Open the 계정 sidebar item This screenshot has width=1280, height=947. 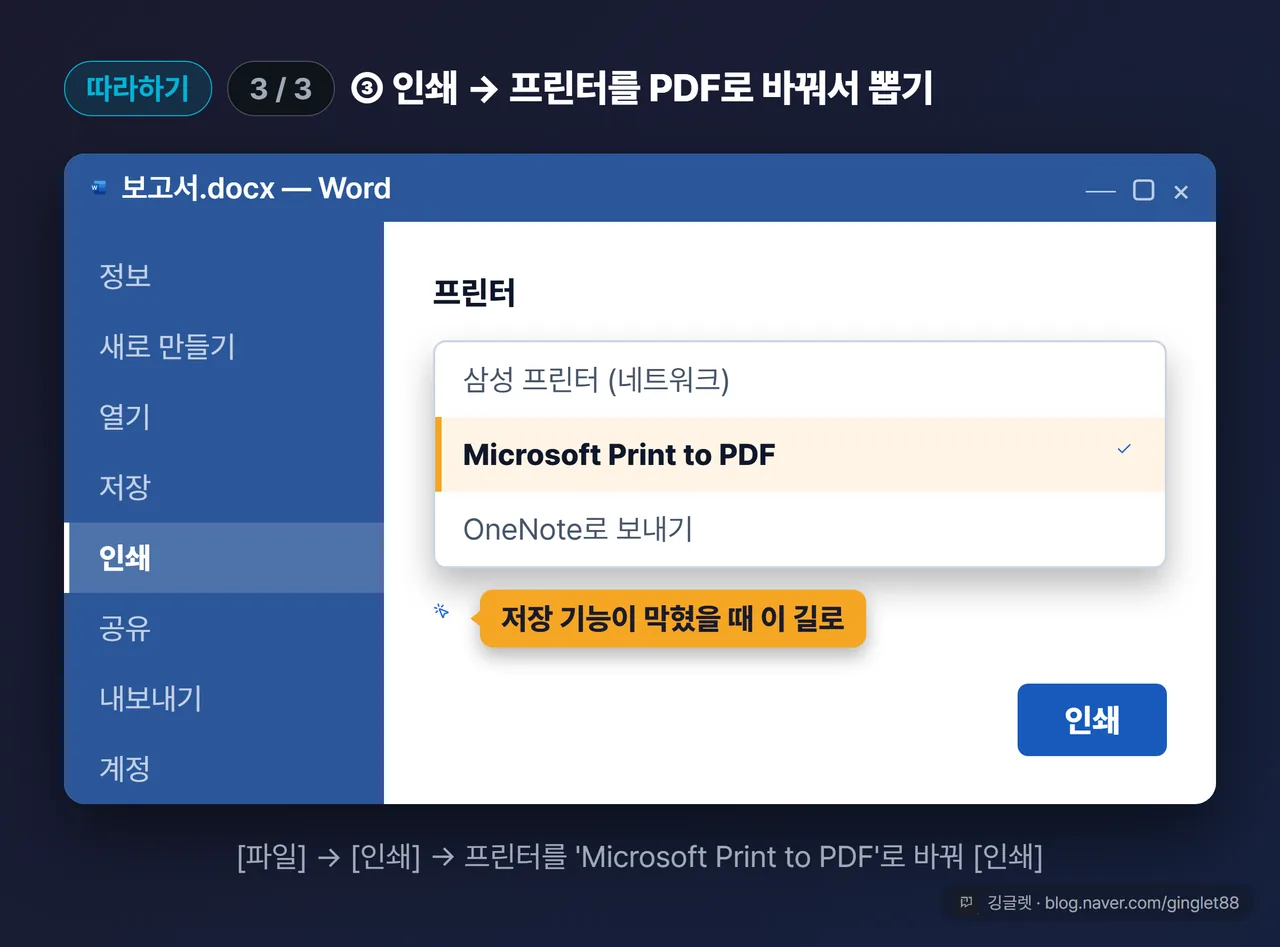click(x=224, y=768)
